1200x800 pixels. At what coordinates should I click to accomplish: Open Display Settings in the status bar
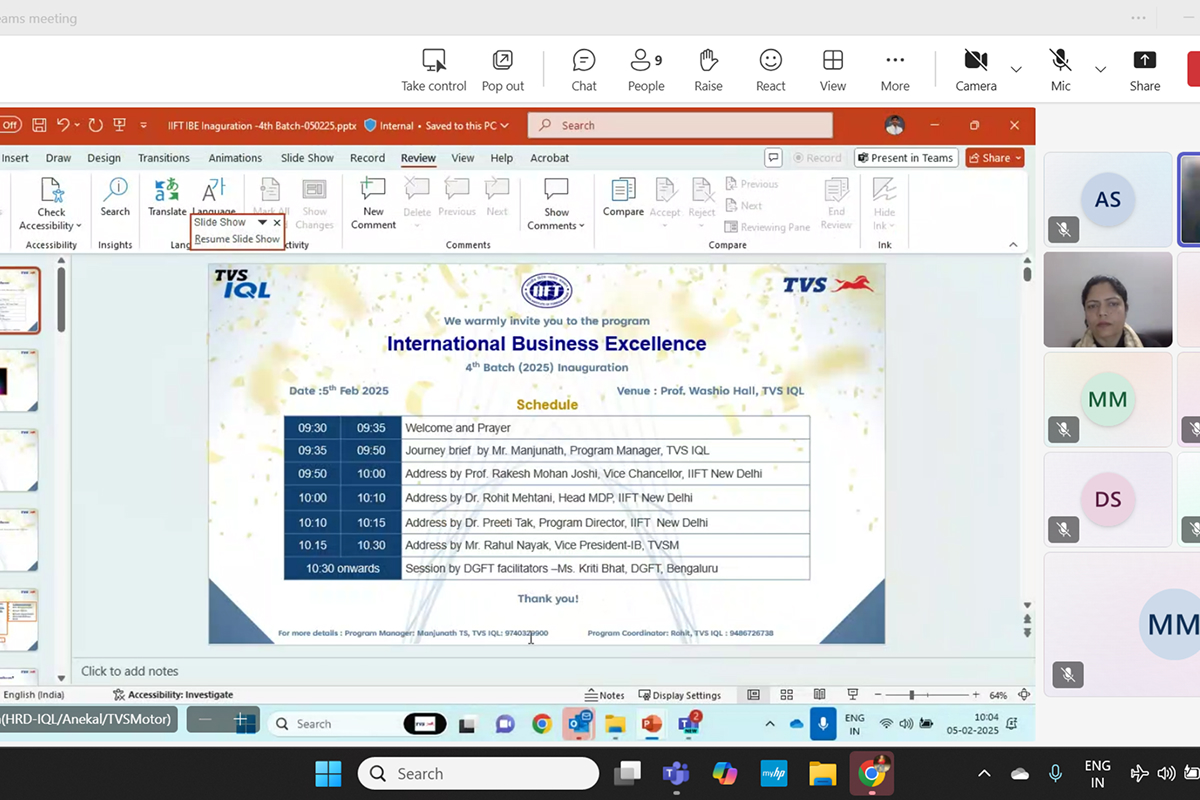point(680,695)
